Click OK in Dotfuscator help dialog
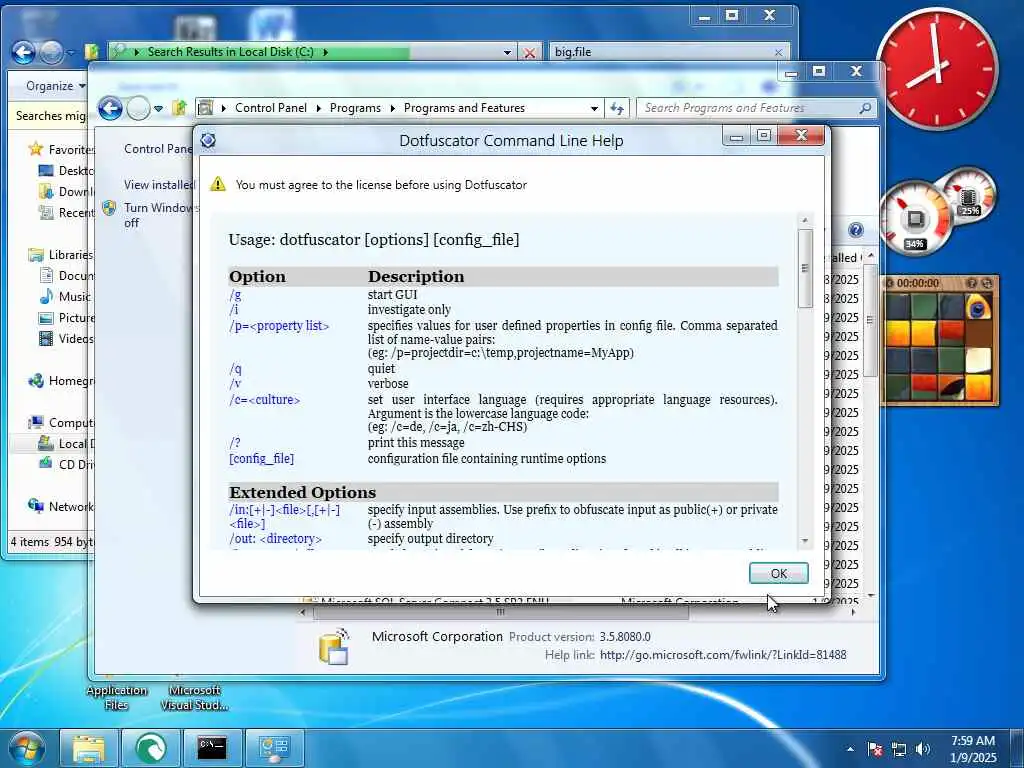 (778, 573)
